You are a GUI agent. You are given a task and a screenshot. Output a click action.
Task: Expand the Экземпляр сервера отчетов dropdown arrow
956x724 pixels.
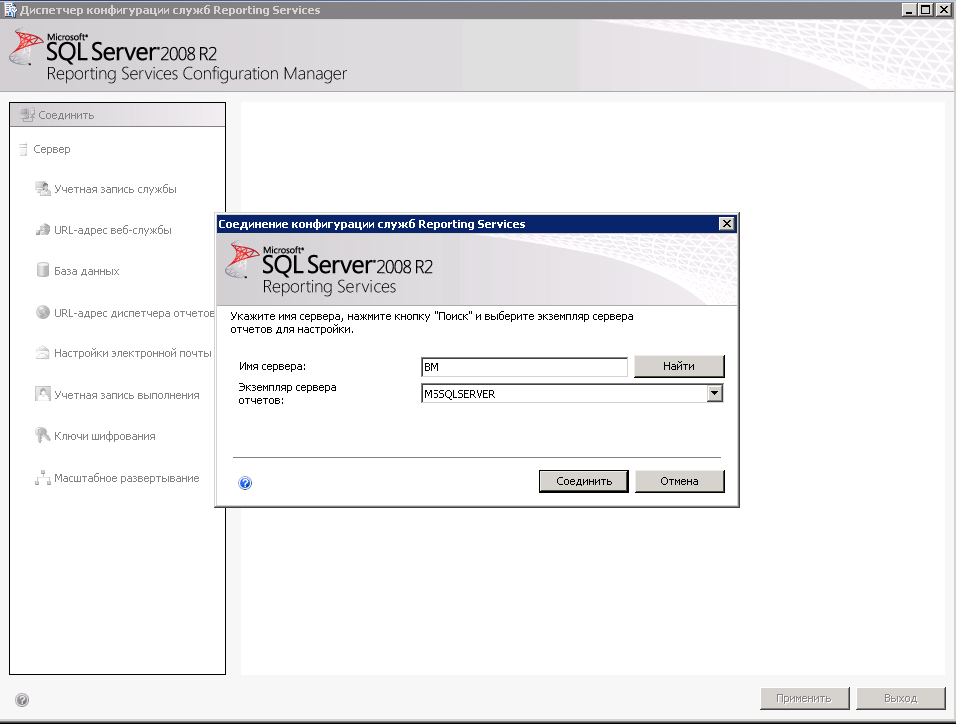click(714, 394)
